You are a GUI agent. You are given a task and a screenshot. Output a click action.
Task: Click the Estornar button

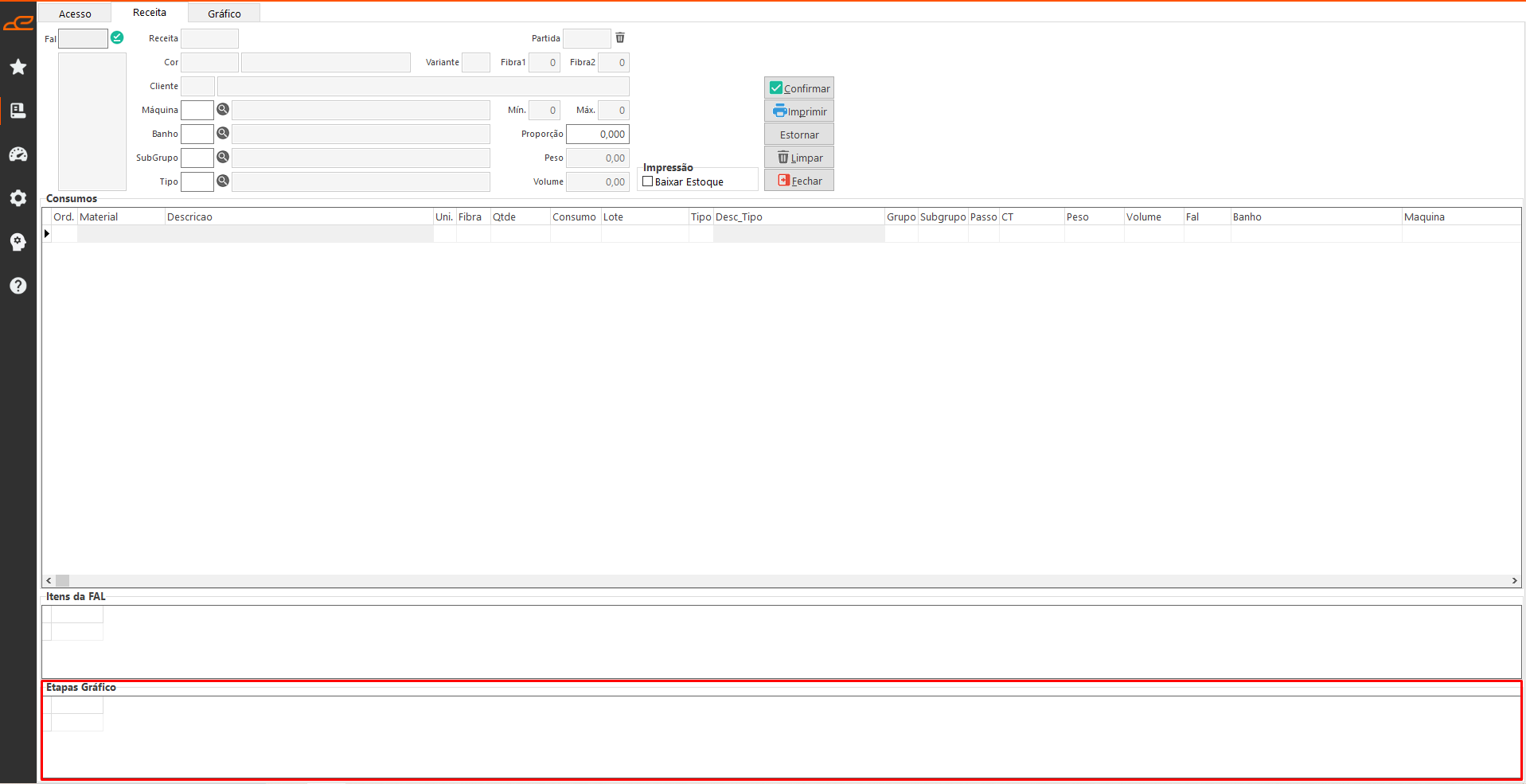click(798, 135)
